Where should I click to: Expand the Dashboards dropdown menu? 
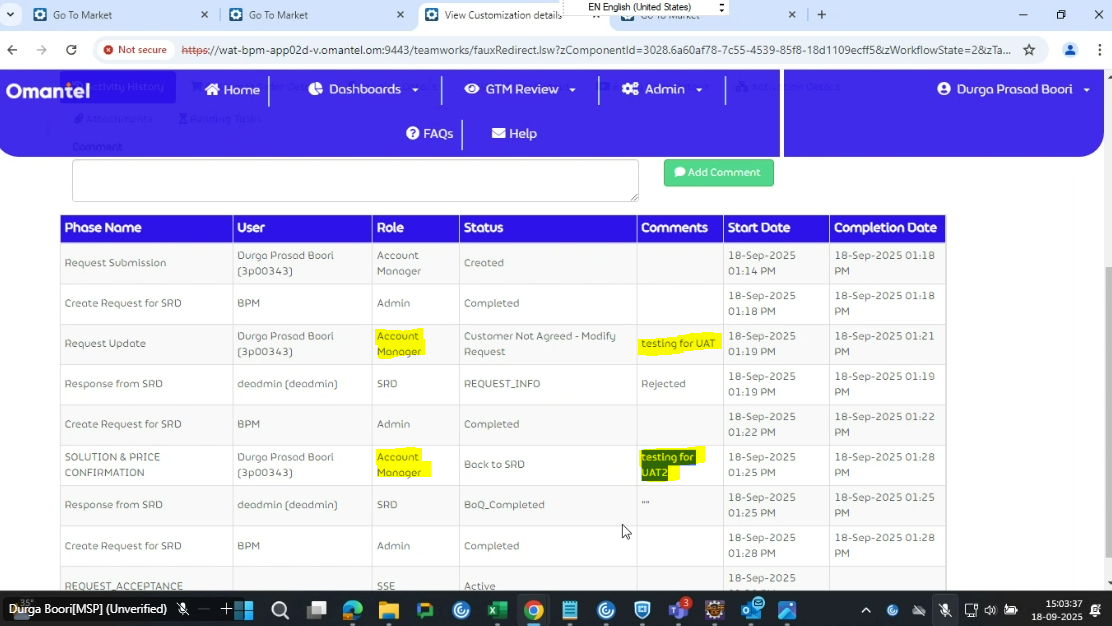tap(364, 90)
